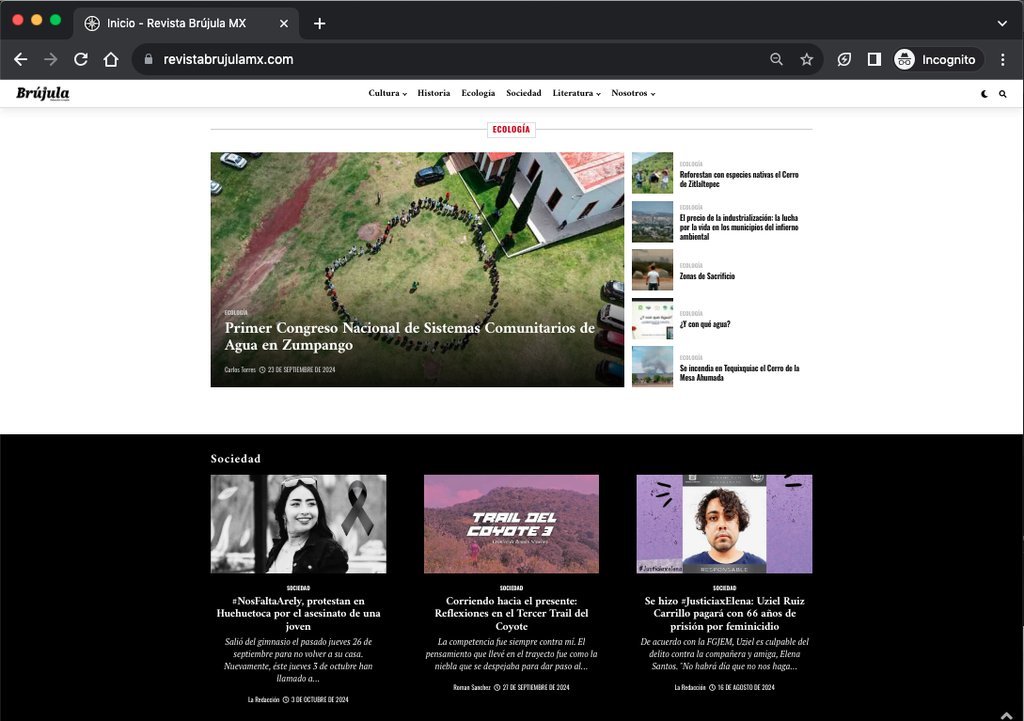The height and width of the screenshot is (721, 1024).
Task: Expand the tab search chevron
Action: pyautogui.click(x=1002, y=24)
